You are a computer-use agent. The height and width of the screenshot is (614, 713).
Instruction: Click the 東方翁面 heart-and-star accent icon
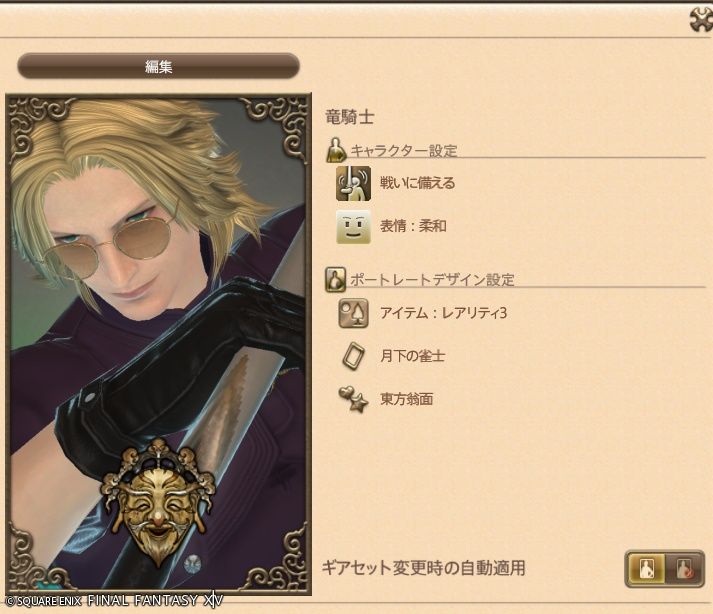click(353, 399)
